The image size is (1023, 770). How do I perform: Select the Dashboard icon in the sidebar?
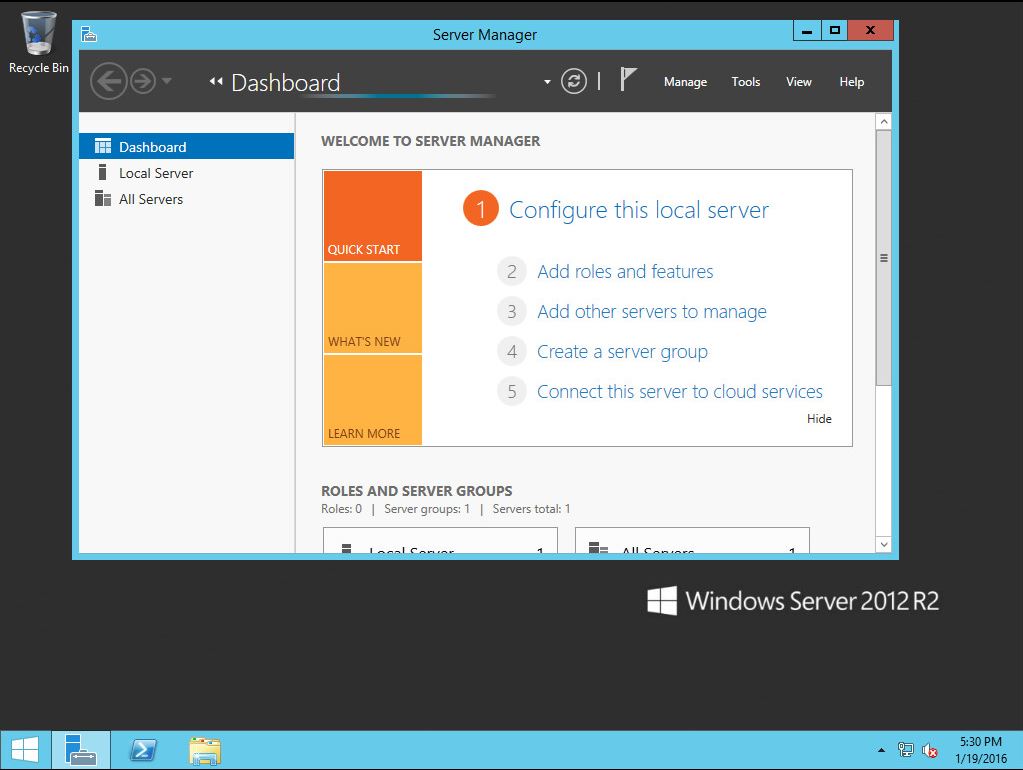[104, 146]
